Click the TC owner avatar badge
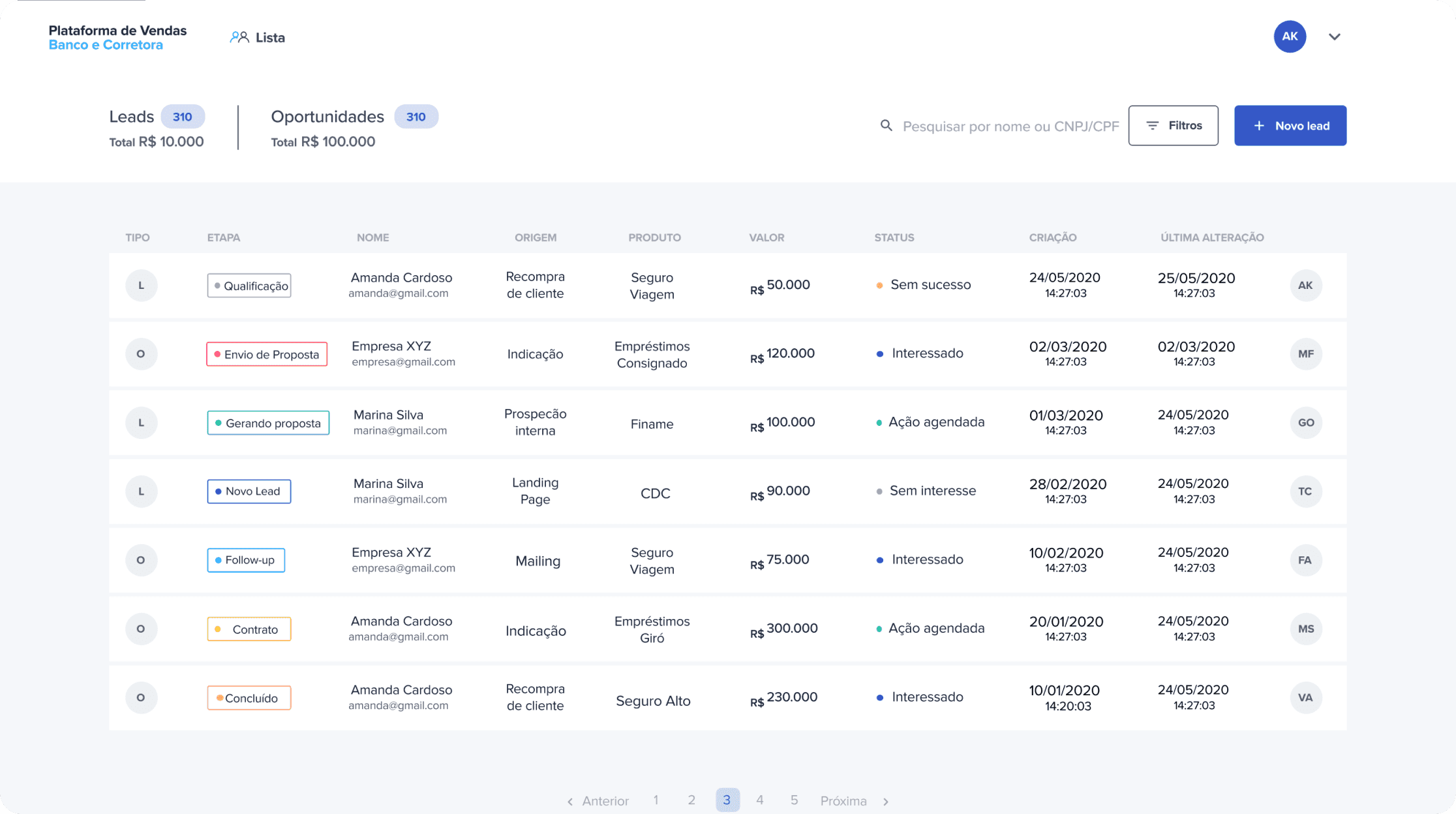This screenshot has height=814, width=1456. click(1305, 491)
